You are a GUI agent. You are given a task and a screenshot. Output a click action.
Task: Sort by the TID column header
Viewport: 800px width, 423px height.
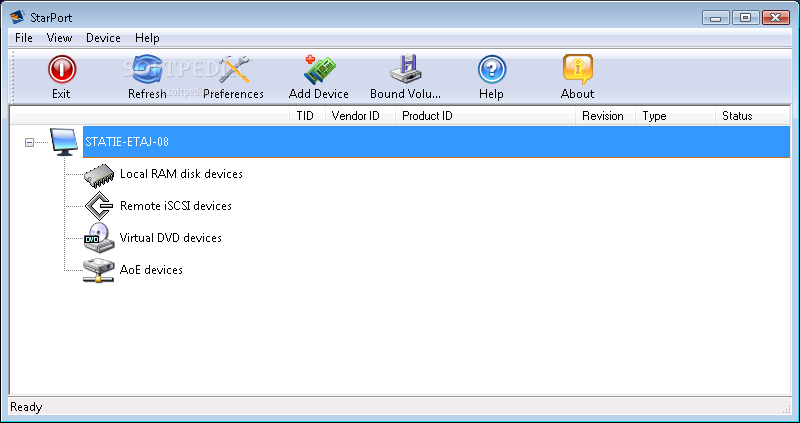[307, 116]
